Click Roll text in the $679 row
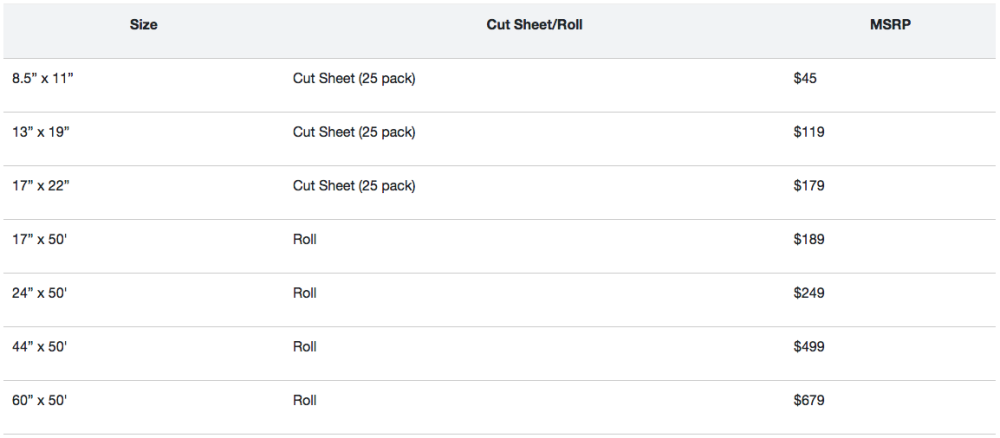Image resolution: width=1000 pixels, height=438 pixels. [x=305, y=400]
